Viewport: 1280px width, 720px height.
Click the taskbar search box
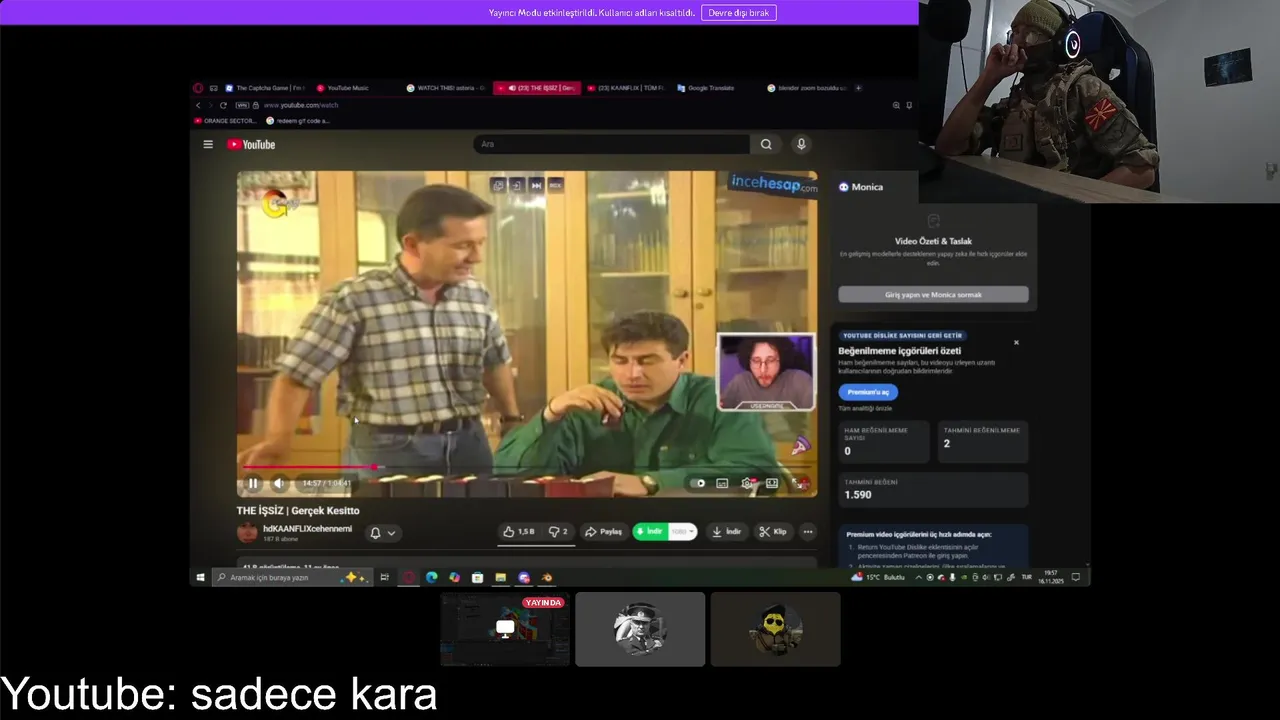tap(291, 577)
